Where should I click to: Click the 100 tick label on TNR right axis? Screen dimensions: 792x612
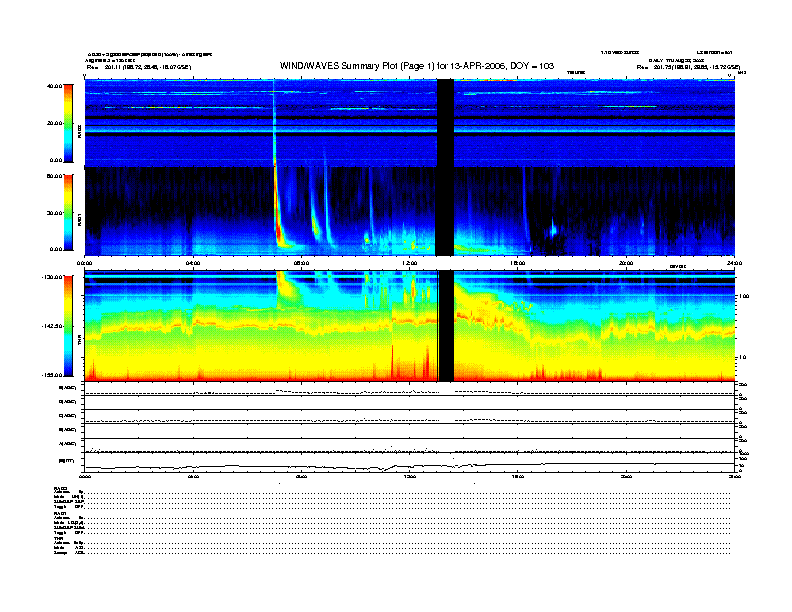[743, 296]
